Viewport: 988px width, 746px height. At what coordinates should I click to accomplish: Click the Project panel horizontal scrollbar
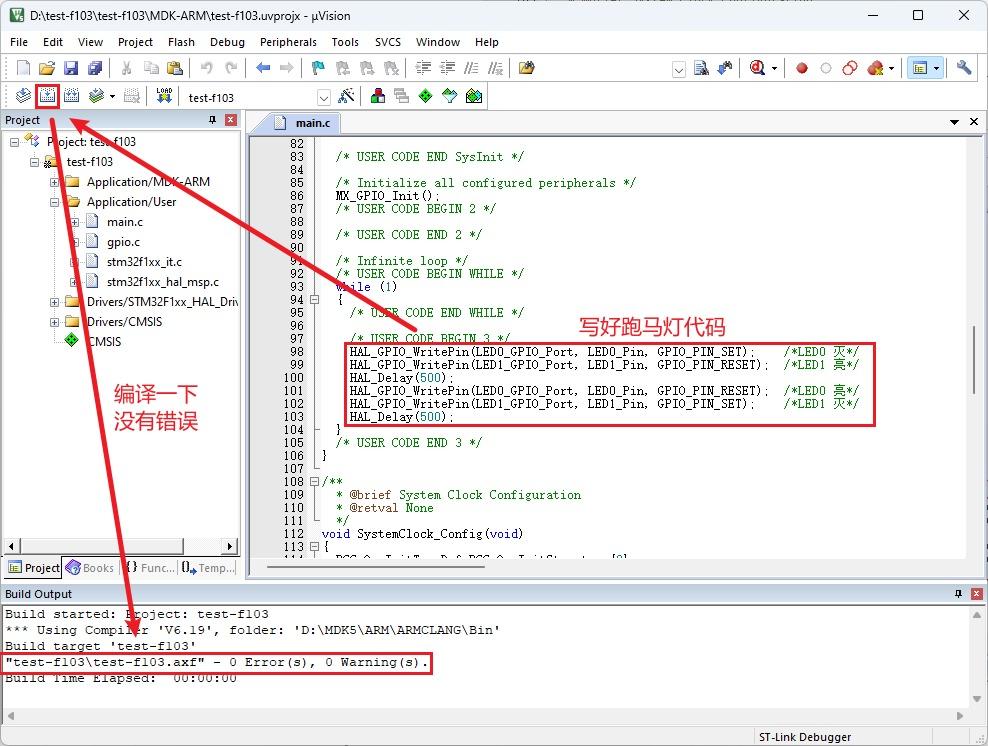(x=120, y=546)
